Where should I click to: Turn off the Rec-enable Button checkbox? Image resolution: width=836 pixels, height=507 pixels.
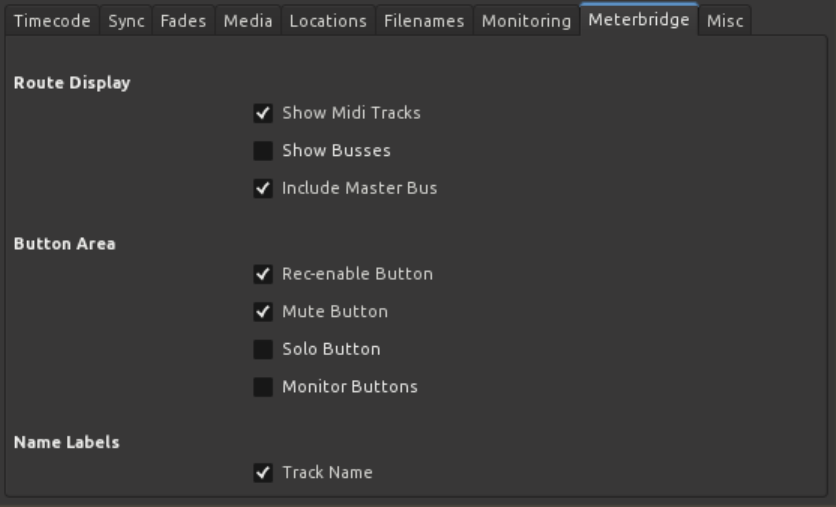point(263,274)
